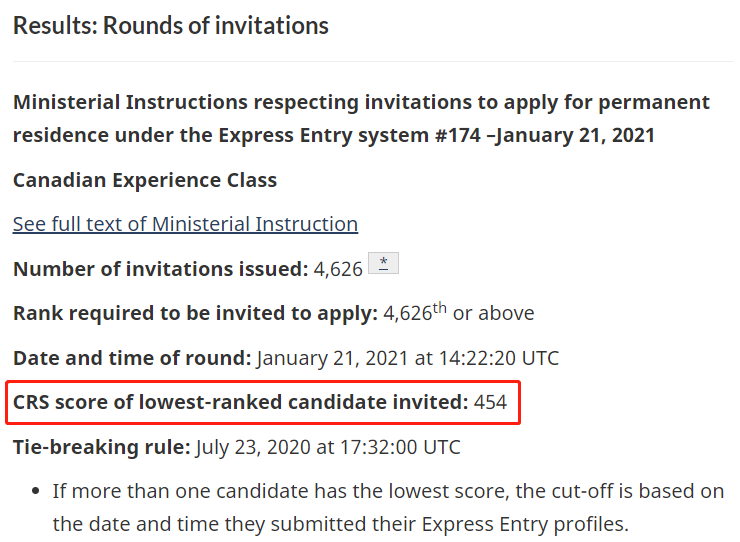Open the See full text of Ministerial Instruction link
This screenshot has height=542, width=740.
tap(185, 224)
